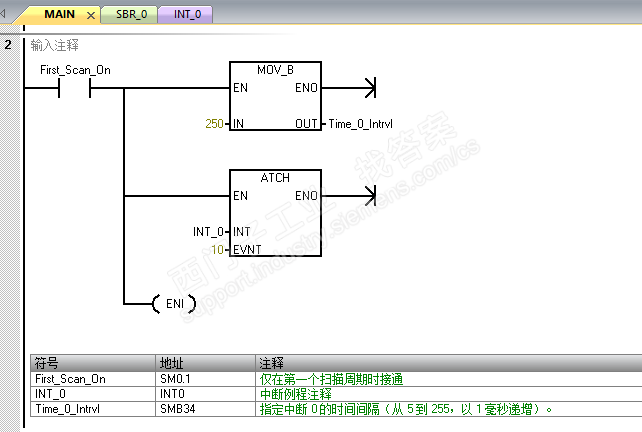Close the MAIN tab with X
This screenshot has width=642, height=432.
(x=91, y=16)
